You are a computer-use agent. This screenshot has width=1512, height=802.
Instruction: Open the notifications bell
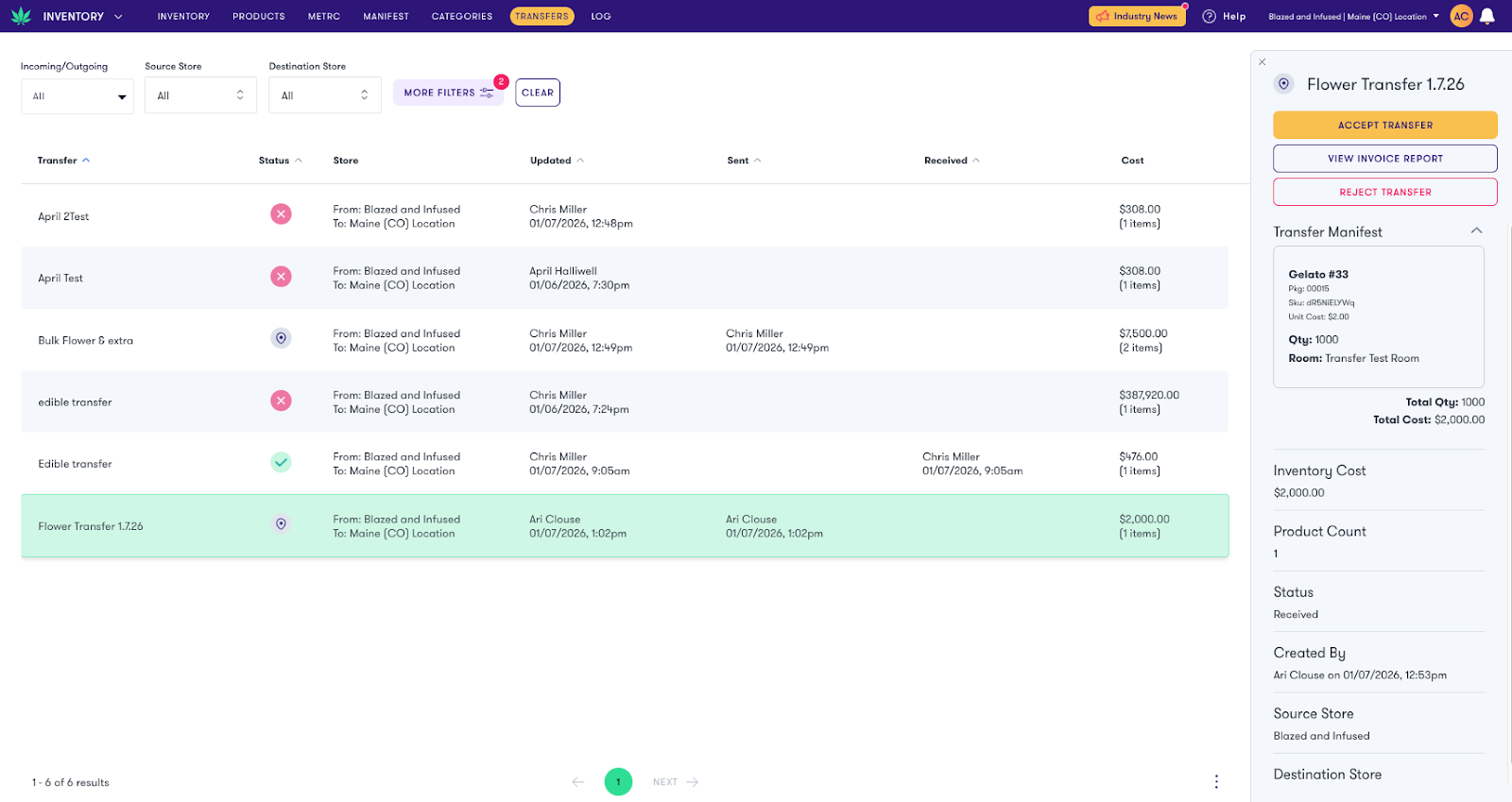[x=1487, y=16]
